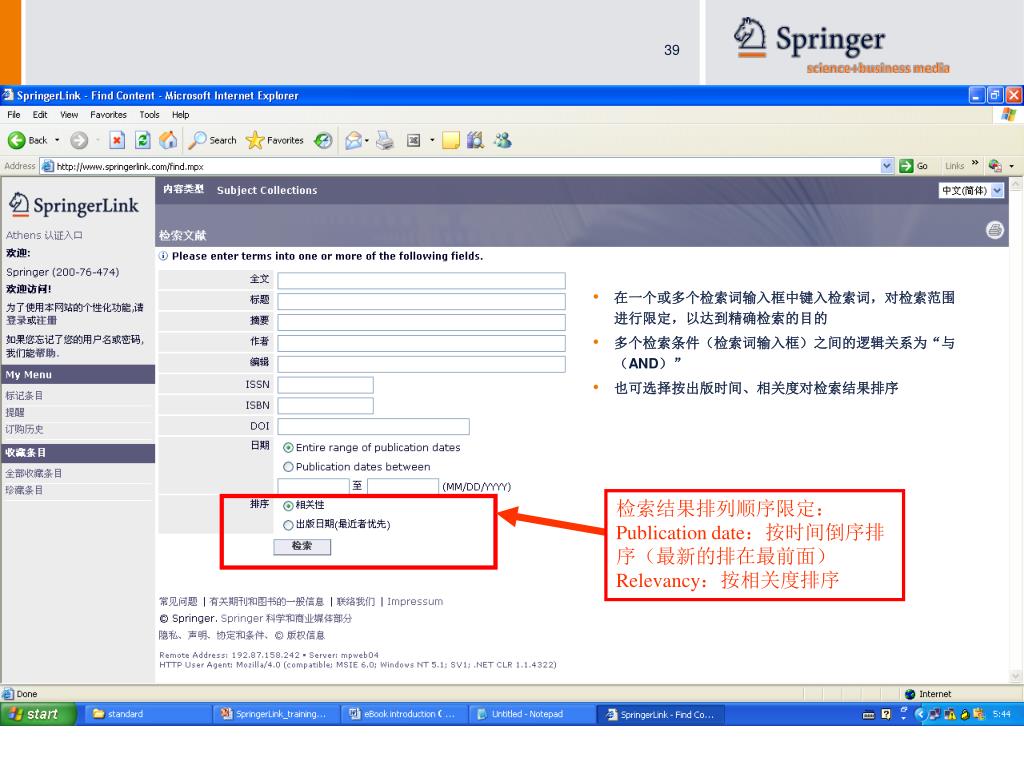
Task: Click the printer icon in SpringerLink header
Action: [995, 230]
